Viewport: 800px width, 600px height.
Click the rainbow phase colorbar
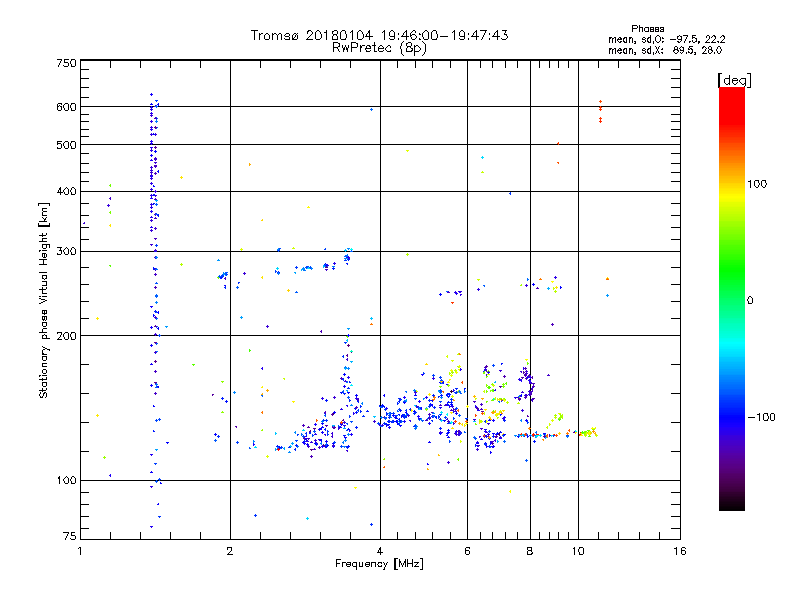point(732,298)
